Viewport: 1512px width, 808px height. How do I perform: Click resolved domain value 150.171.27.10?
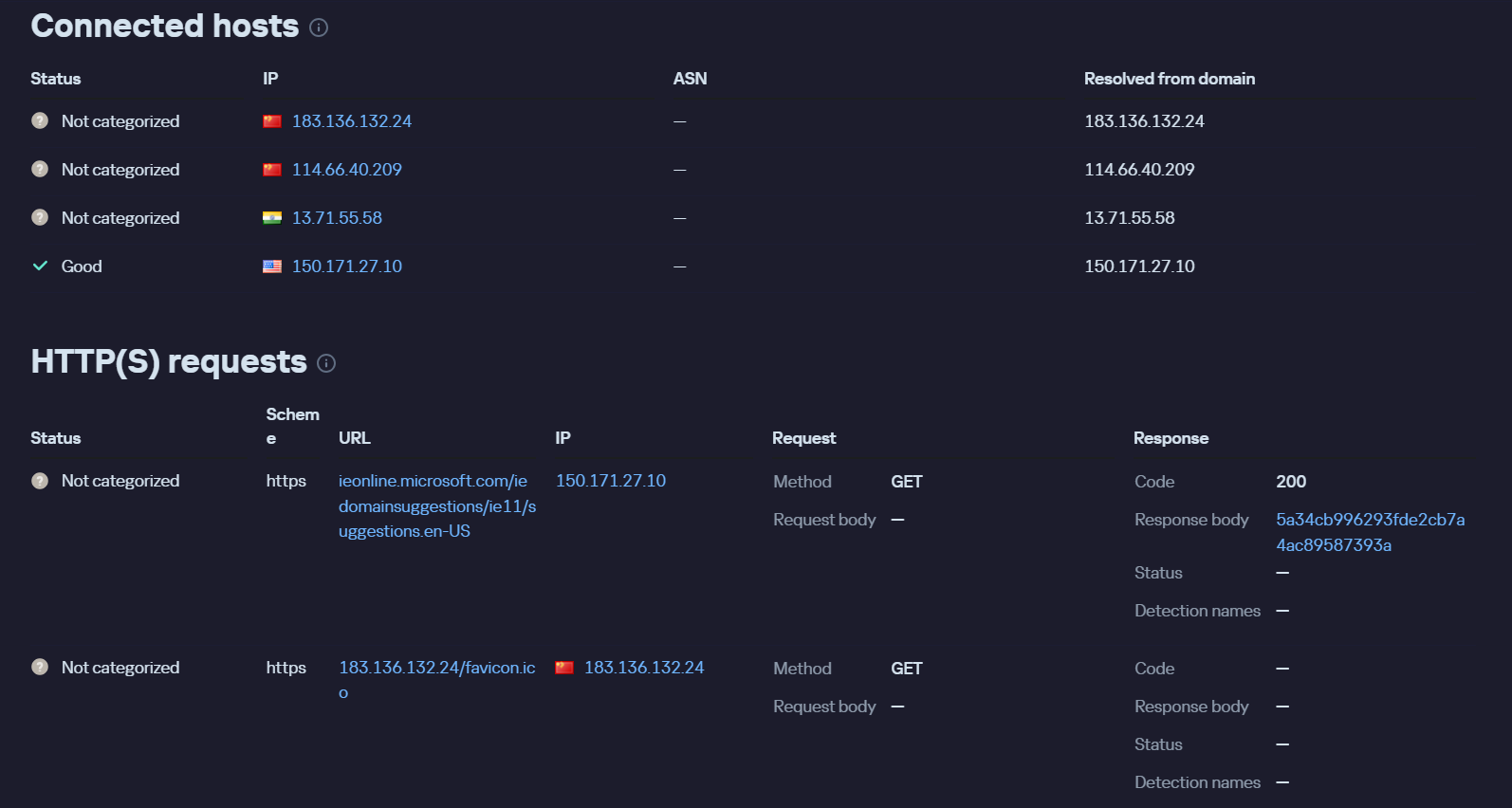point(1139,266)
